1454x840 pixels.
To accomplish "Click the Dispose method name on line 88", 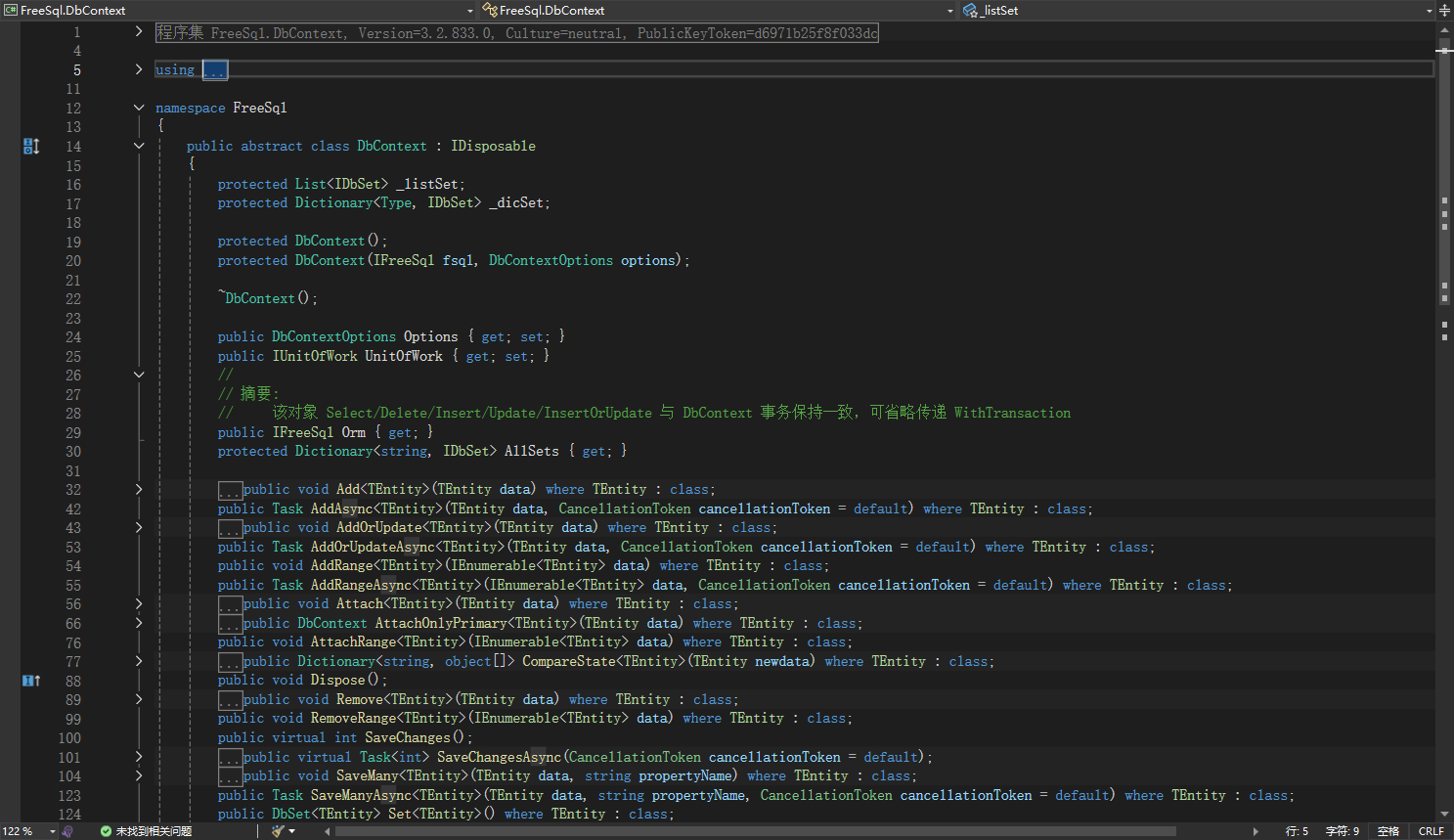I will 337,680.
